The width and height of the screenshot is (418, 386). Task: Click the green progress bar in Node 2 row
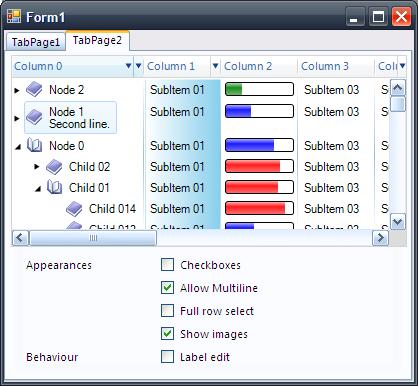click(259, 89)
